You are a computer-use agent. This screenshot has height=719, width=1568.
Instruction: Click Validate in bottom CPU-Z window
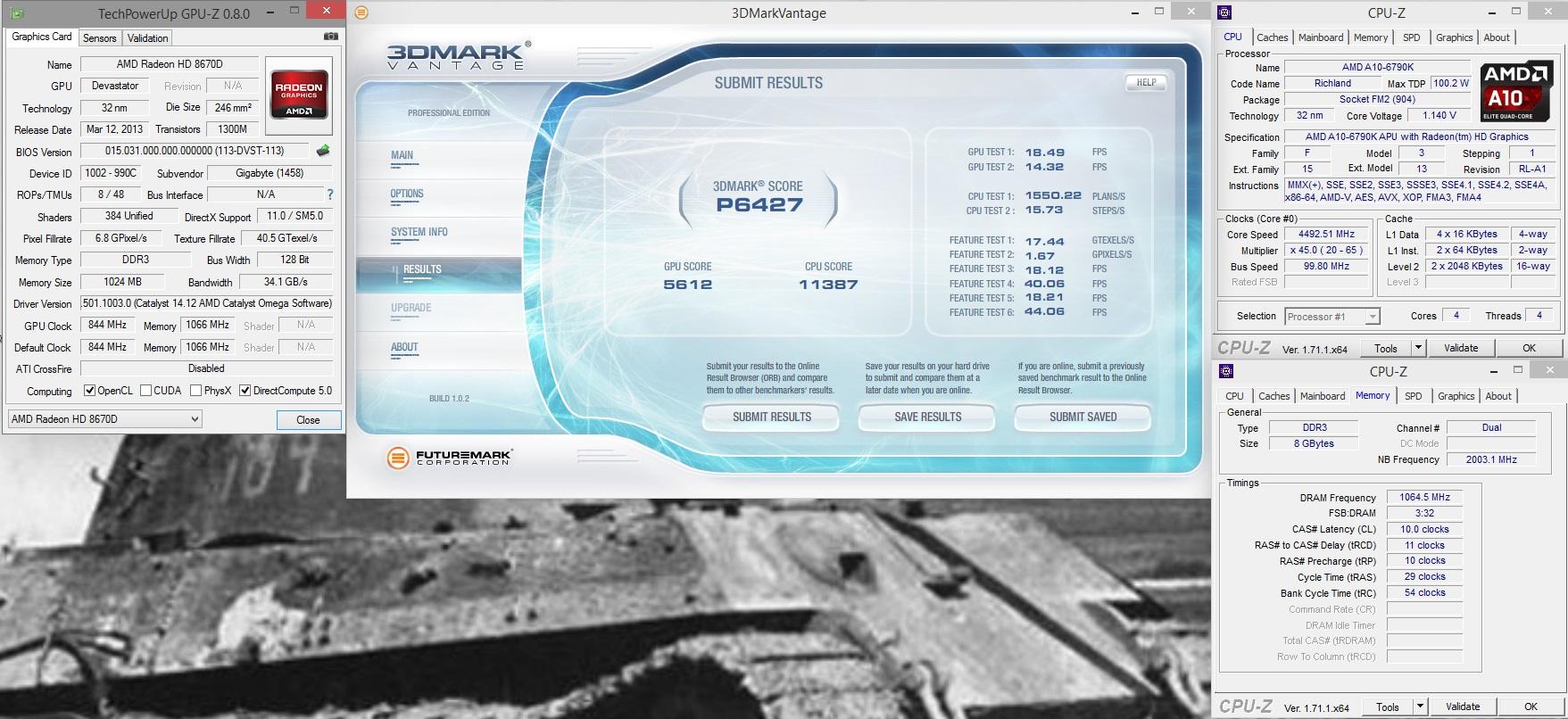[1463, 707]
